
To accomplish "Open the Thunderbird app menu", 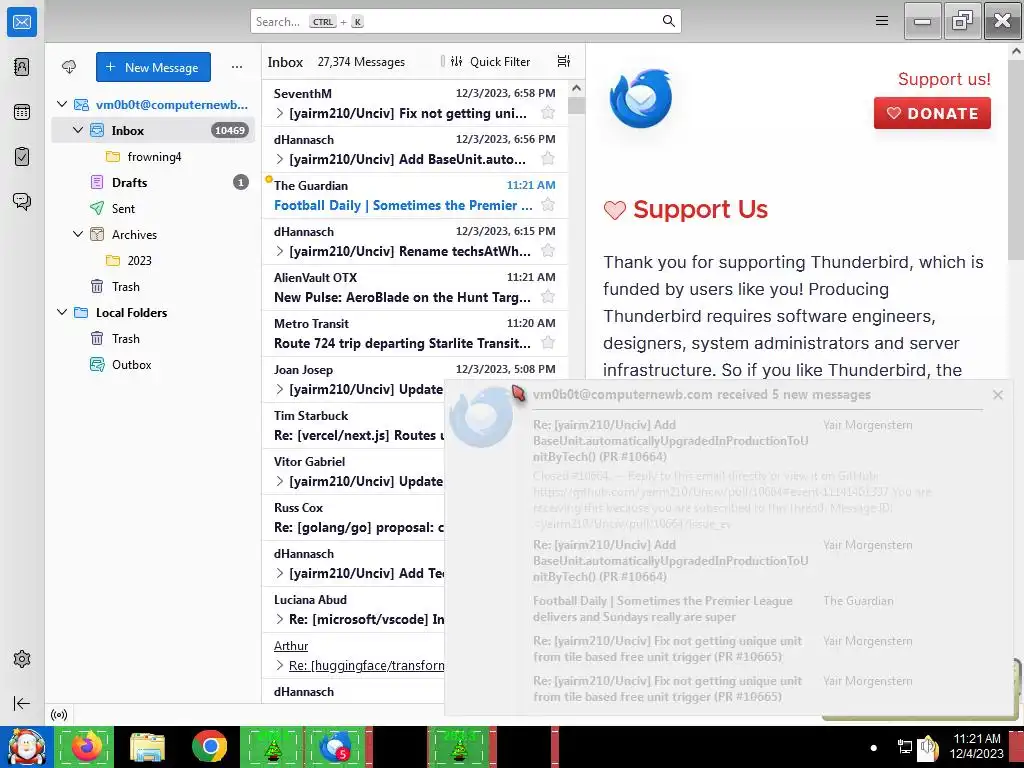I will [x=882, y=21].
